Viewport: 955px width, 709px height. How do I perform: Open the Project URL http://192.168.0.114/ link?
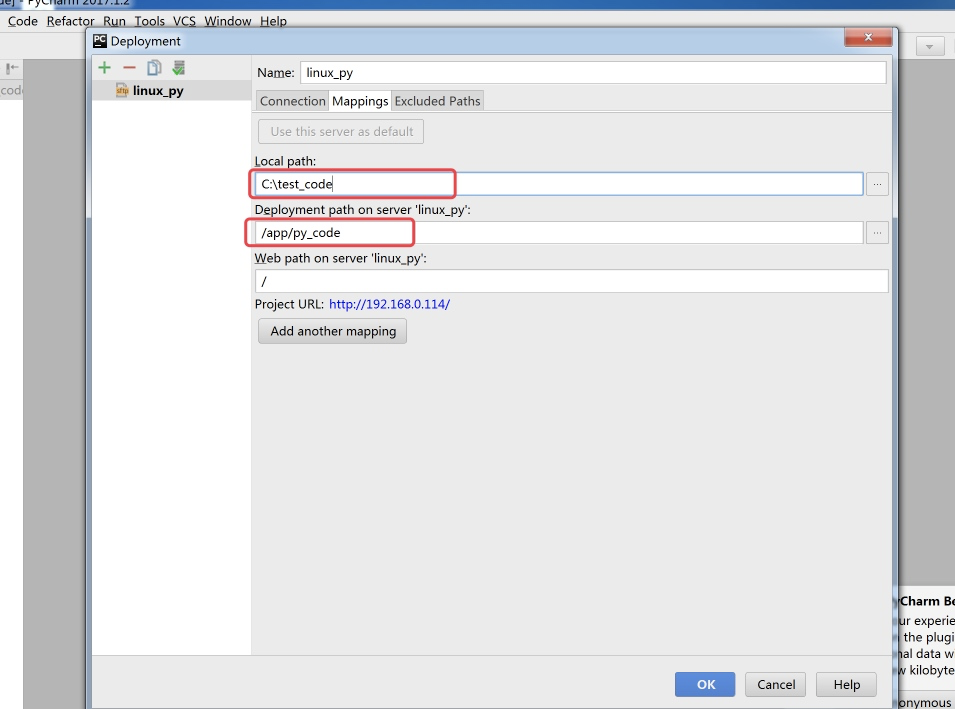click(389, 304)
